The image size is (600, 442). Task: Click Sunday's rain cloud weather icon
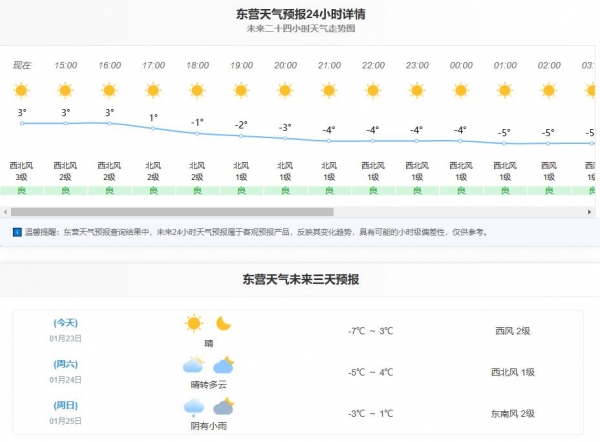tap(193, 406)
